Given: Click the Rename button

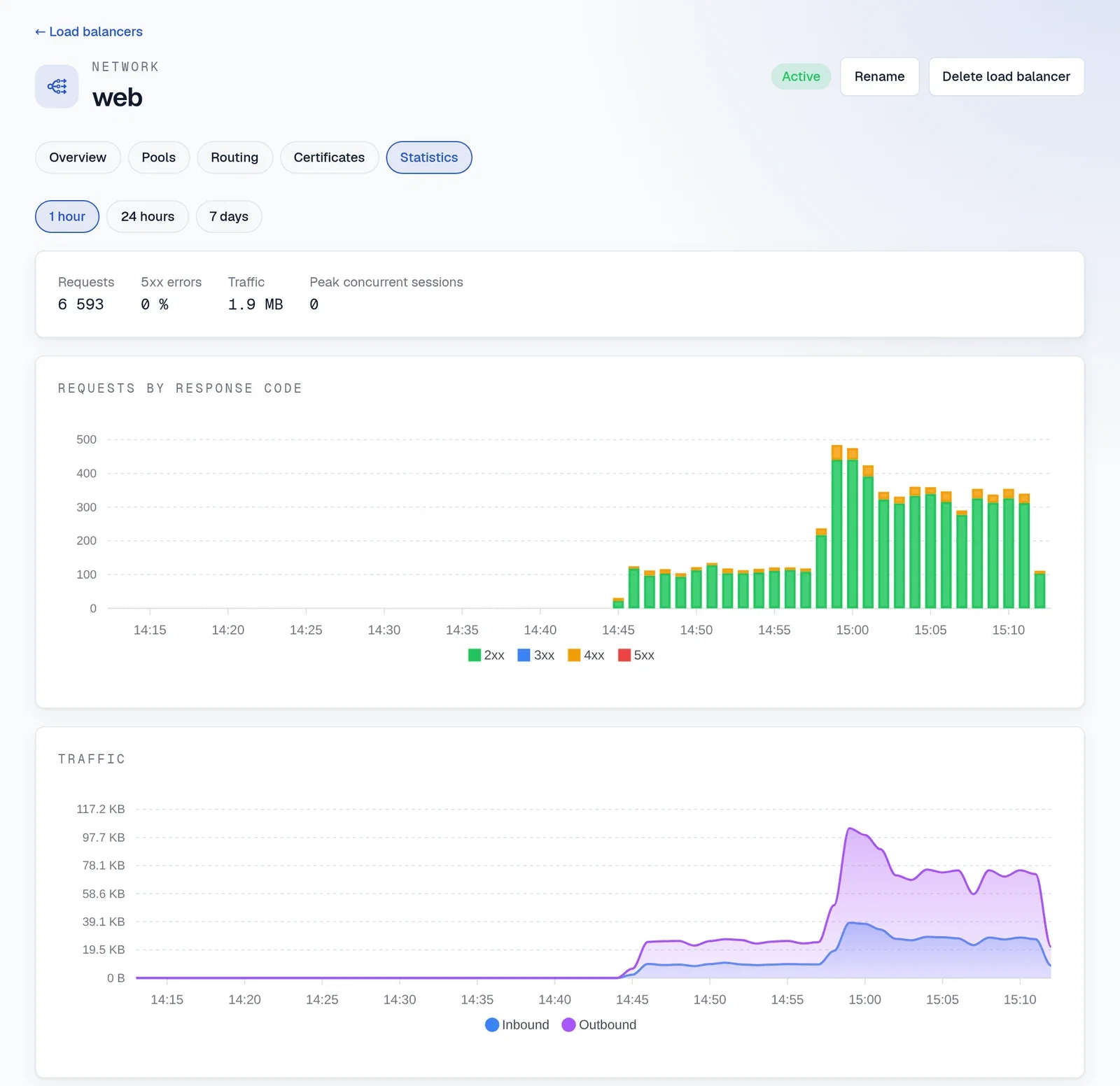Looking at the screenshot, I should (x=879, y=76).
